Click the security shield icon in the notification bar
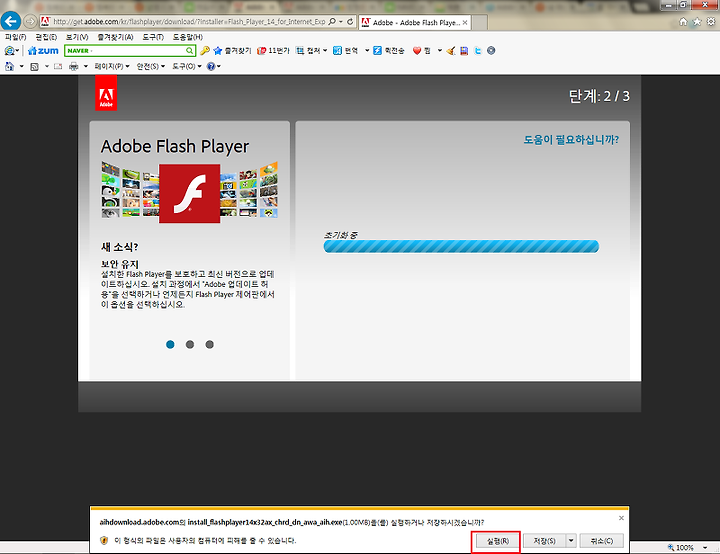This screenshot has width=720, height=554. point(104,540)
